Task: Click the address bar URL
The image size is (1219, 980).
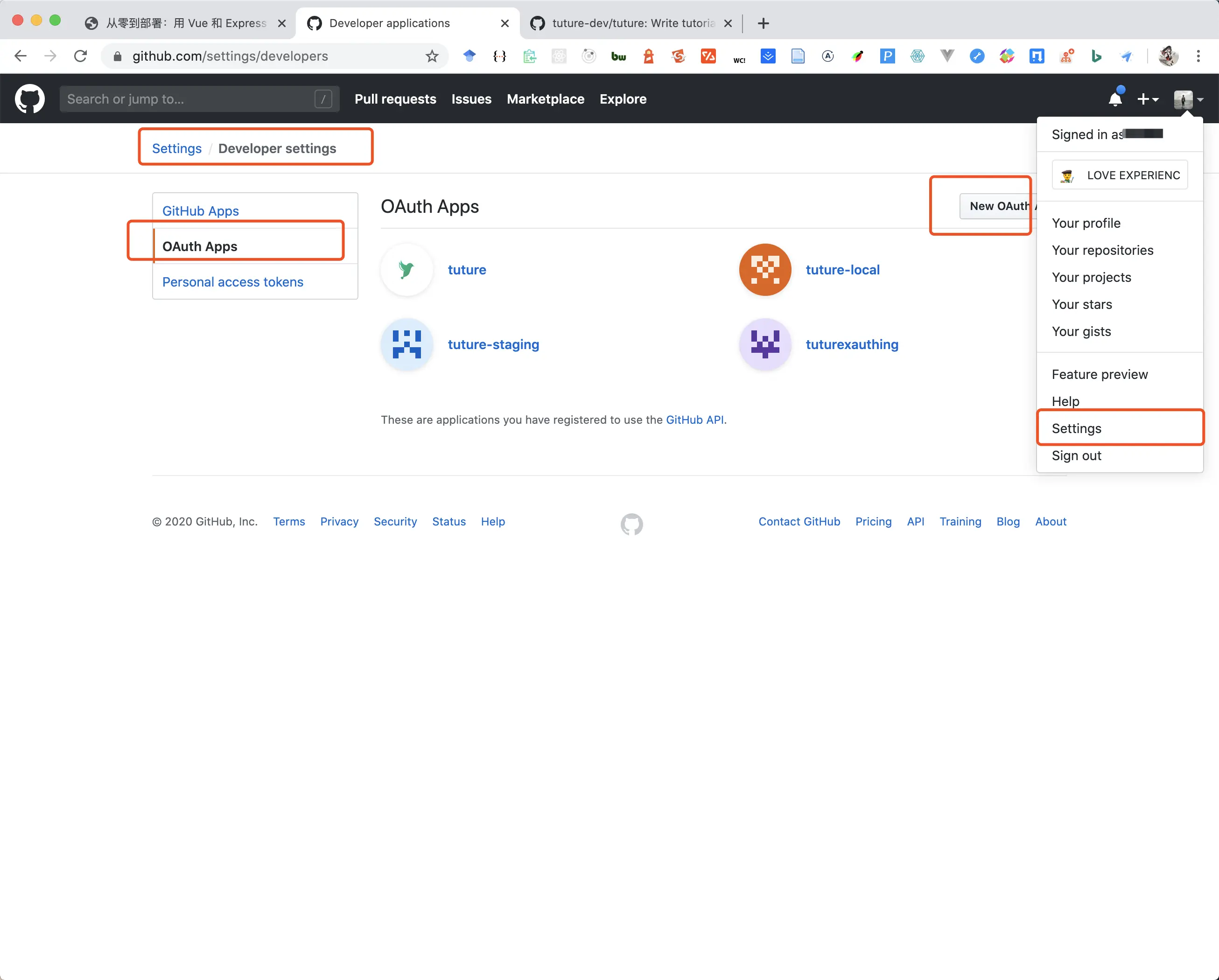Action: [x=230, y=56]
